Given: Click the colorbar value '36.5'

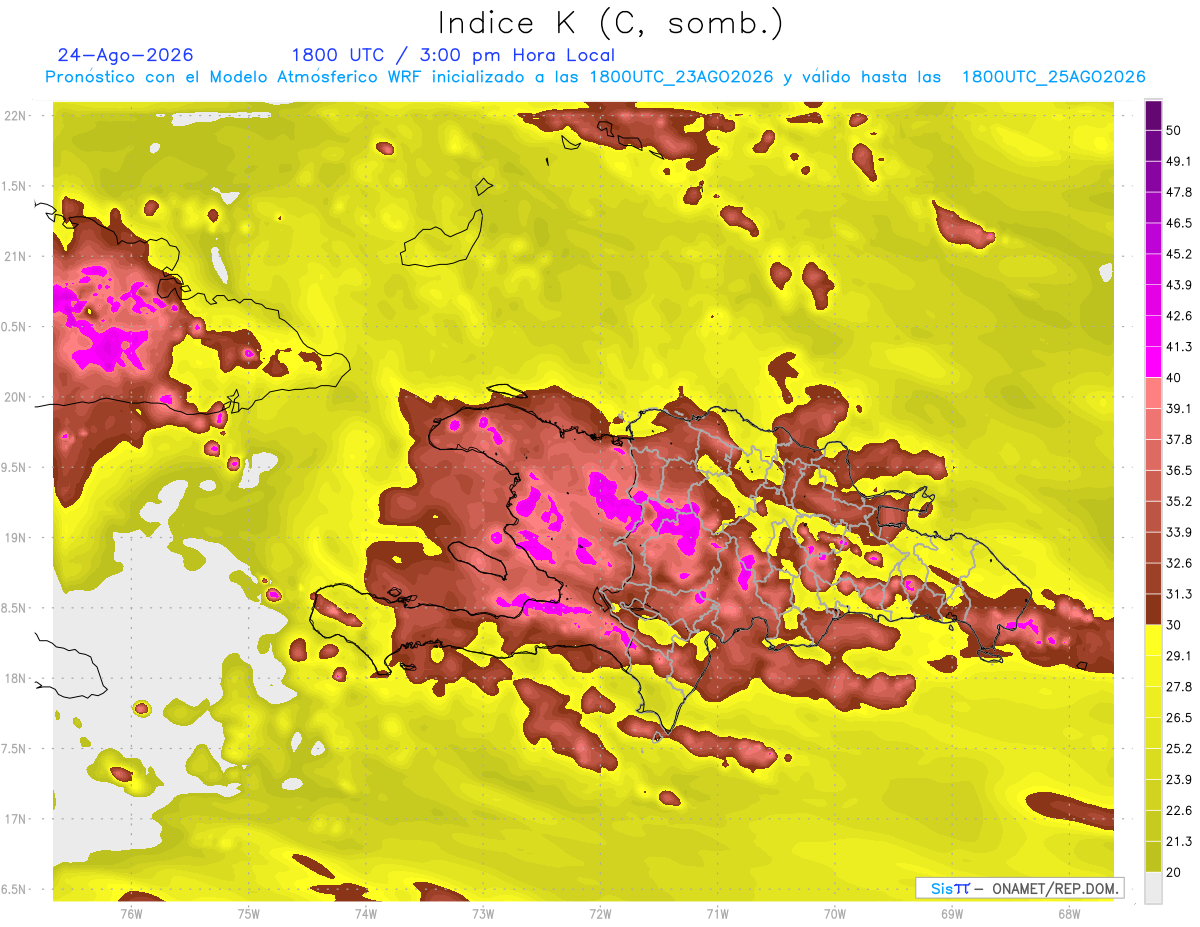Looking at the screenshot, I should pyautogui.click(x=1178, y=470).
